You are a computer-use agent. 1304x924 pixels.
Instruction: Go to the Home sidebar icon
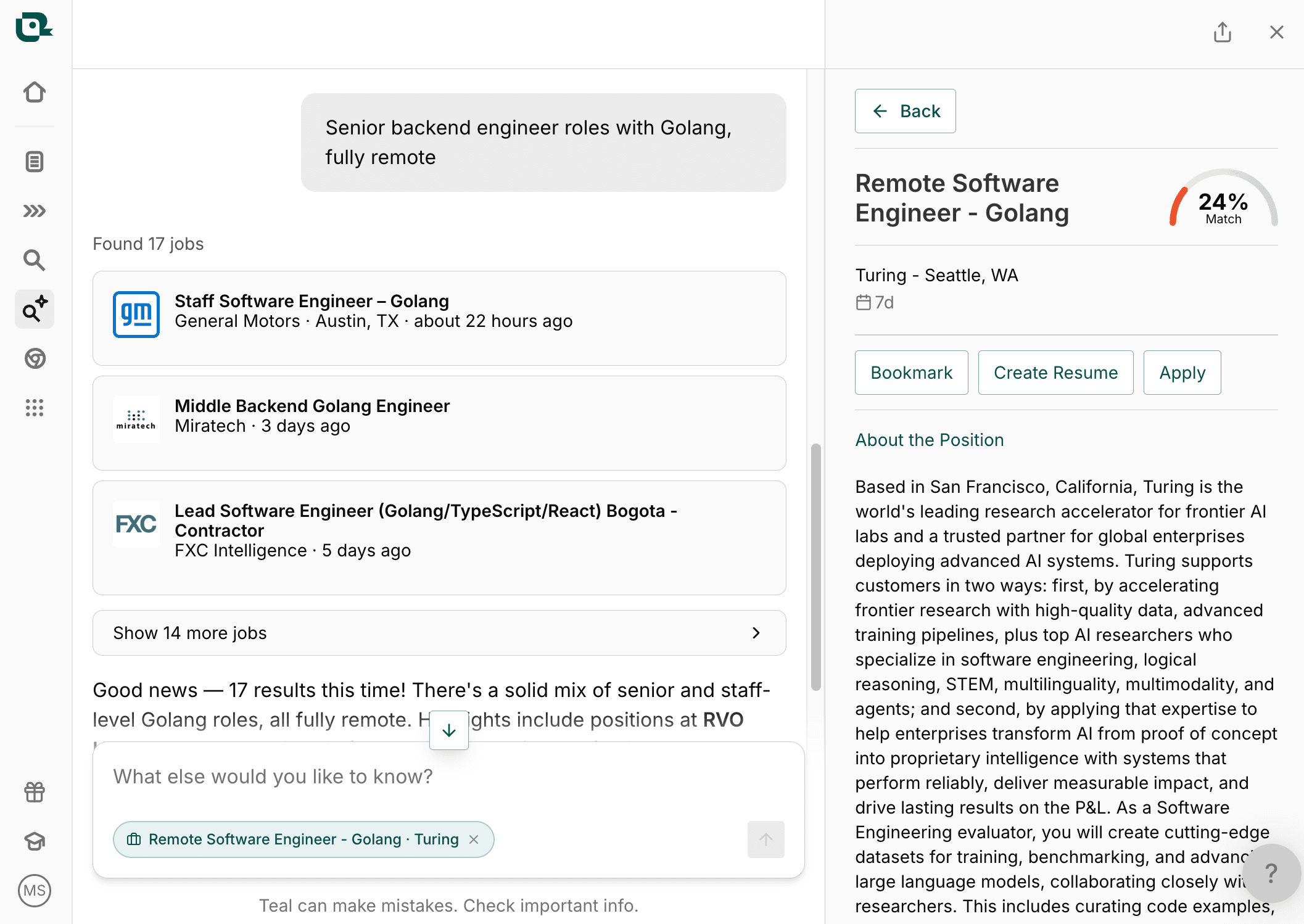35,93
